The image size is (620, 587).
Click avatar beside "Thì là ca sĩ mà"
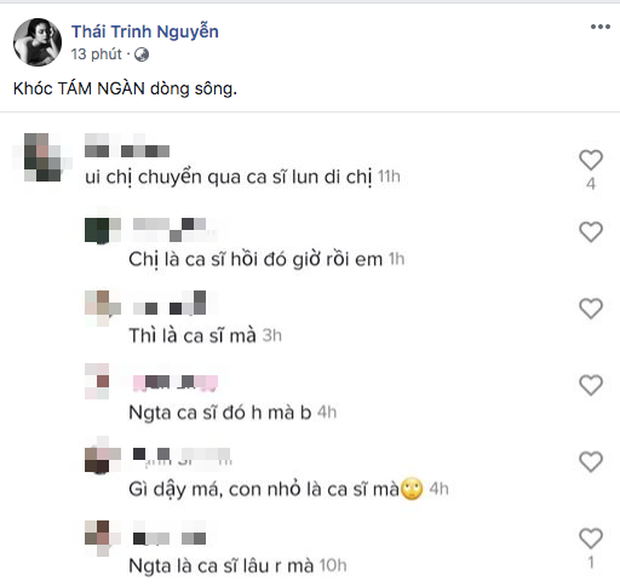pos(100,307)
